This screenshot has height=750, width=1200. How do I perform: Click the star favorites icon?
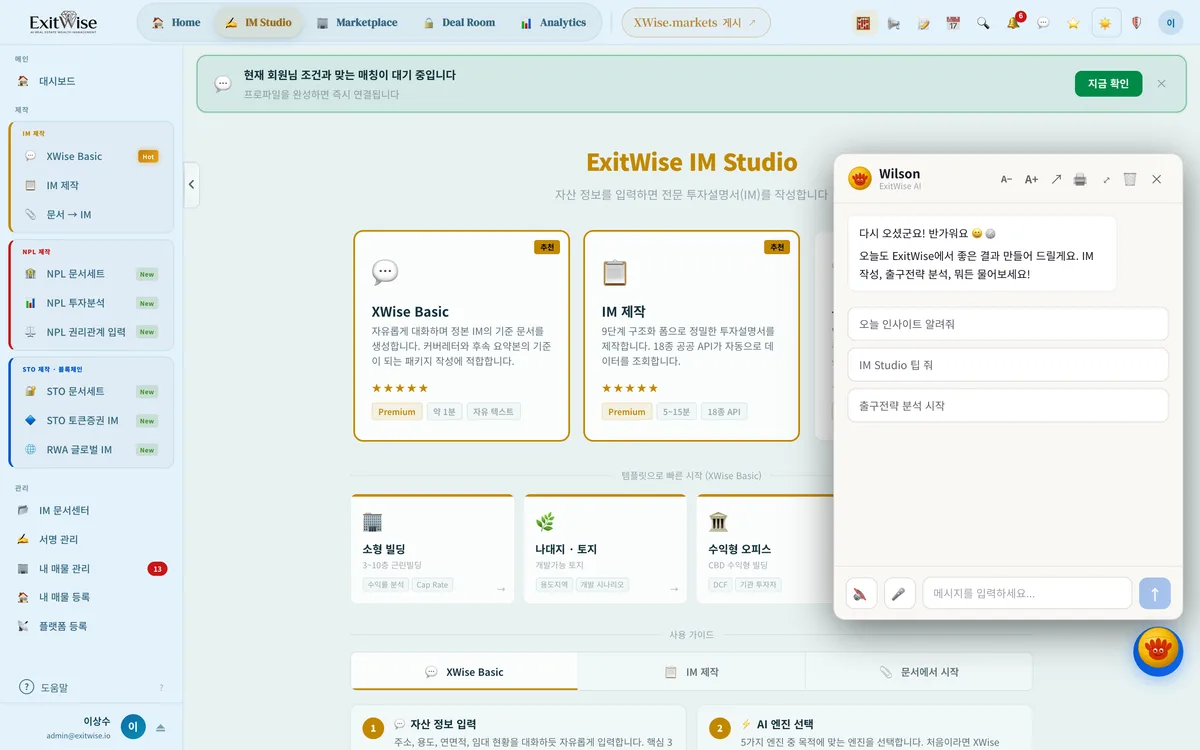pos(1073,23)
